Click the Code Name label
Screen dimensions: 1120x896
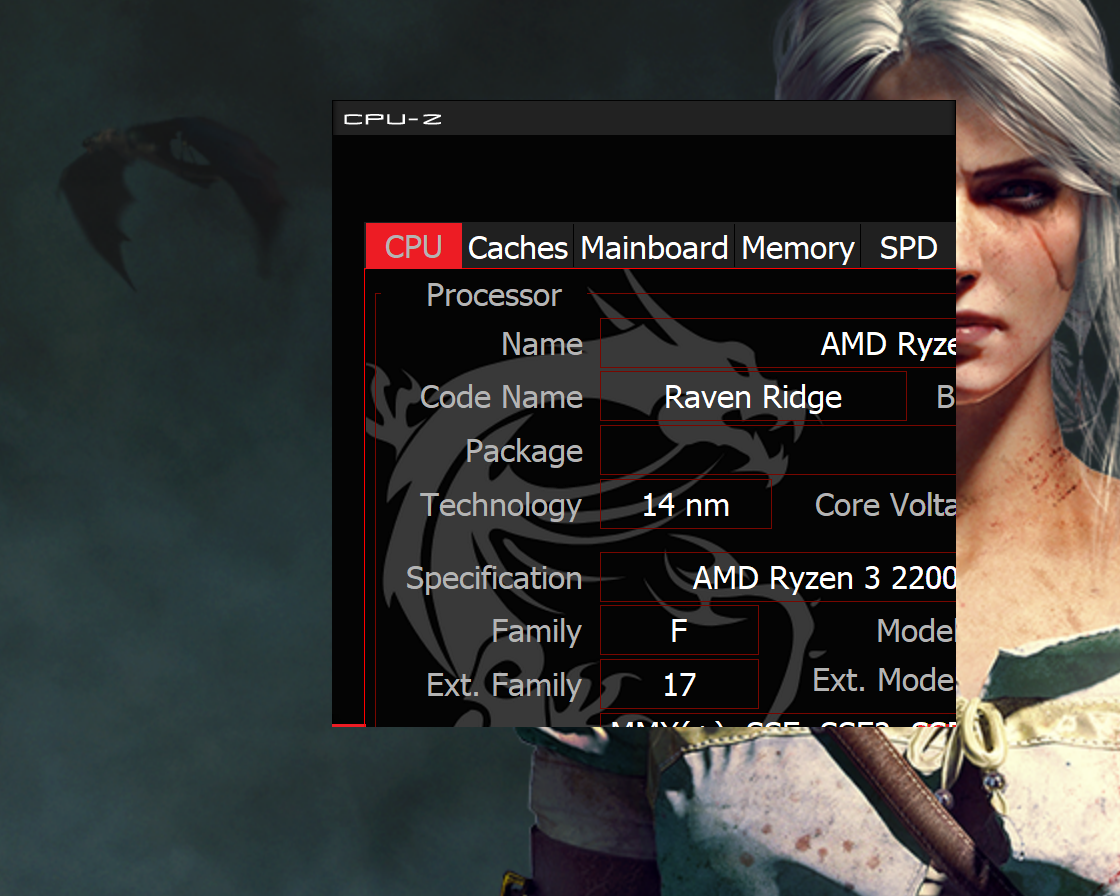(501, 397)
